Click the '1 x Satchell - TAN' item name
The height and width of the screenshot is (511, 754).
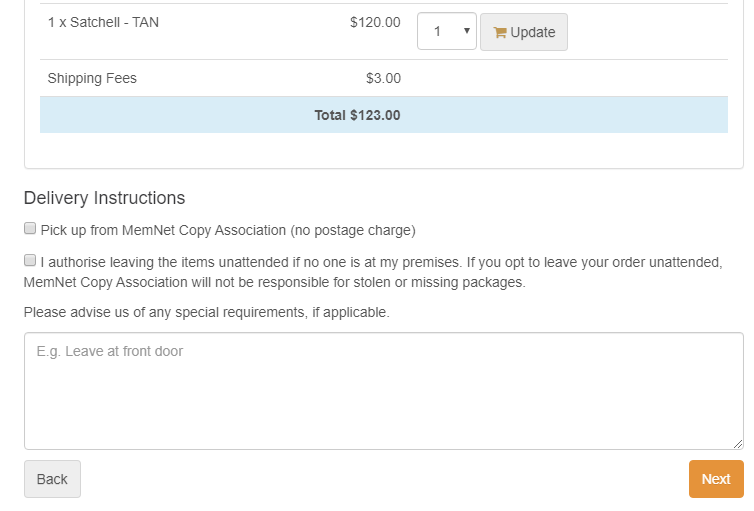point(103,22)
